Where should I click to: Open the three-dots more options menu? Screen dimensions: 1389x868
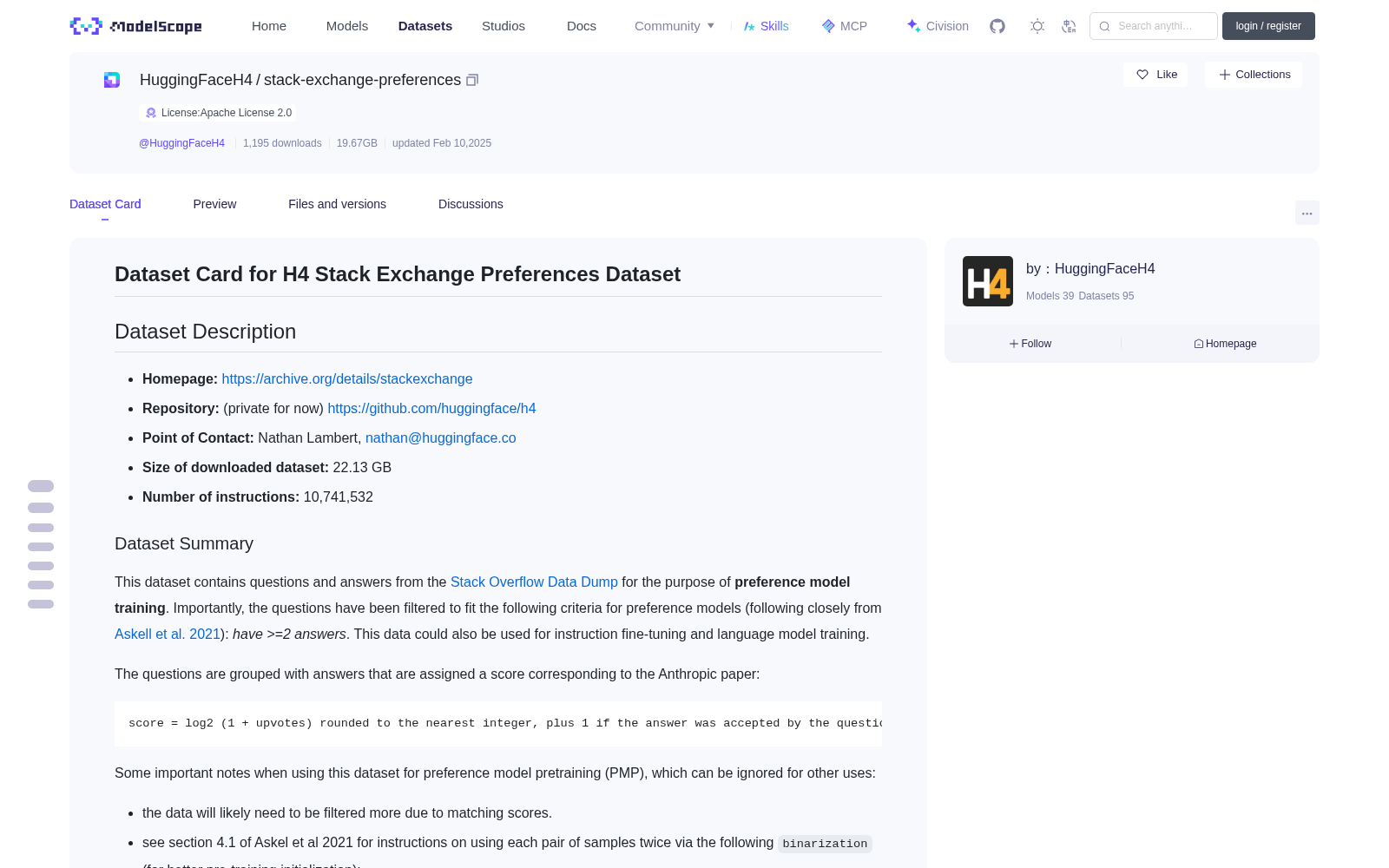(x=1307, y=213)
